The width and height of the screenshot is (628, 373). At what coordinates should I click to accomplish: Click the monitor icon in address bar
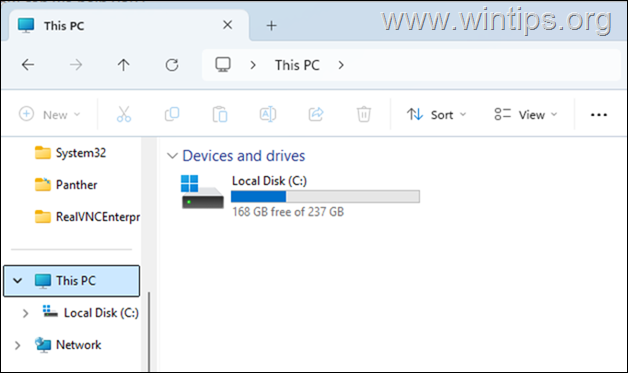[223, 65]
